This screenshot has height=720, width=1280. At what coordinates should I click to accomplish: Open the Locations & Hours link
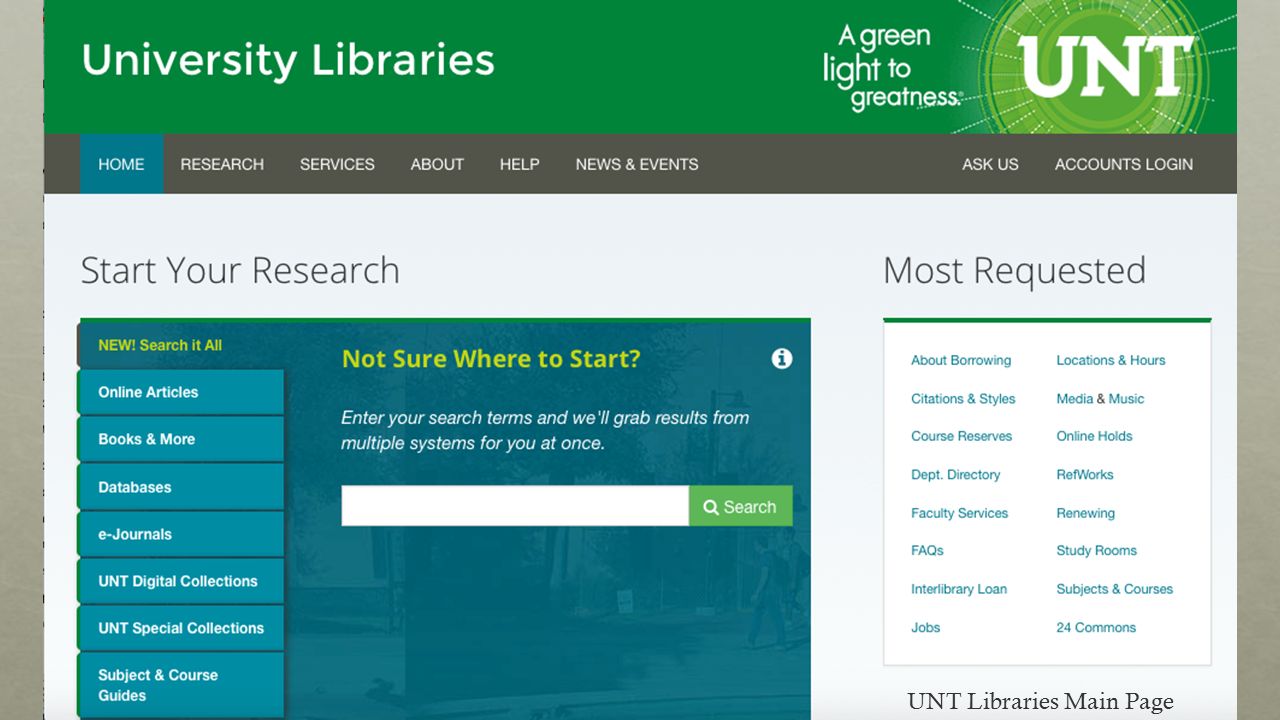pyautogui.click(x=1111, y=360)
